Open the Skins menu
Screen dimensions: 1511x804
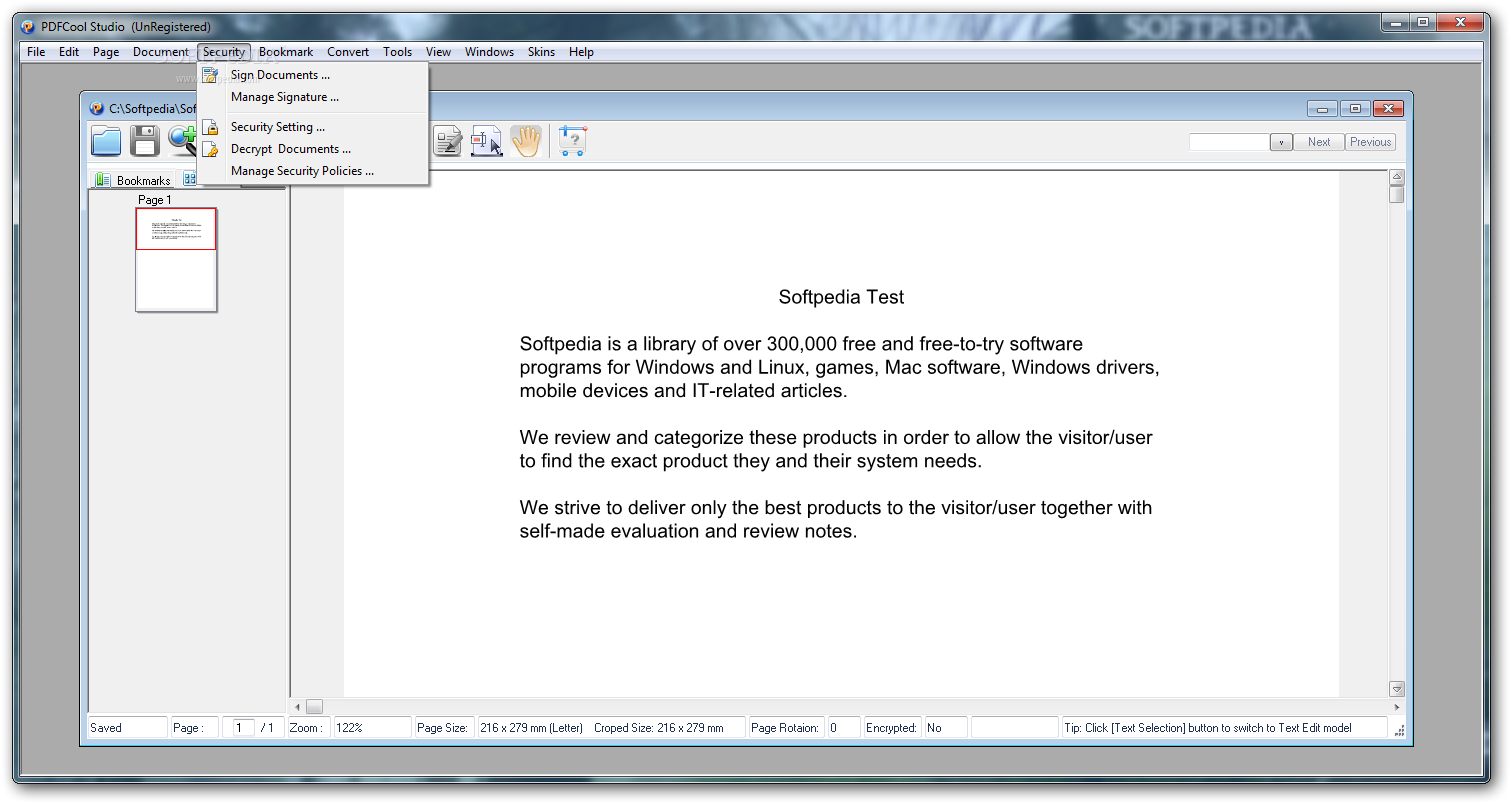point(541,52)
